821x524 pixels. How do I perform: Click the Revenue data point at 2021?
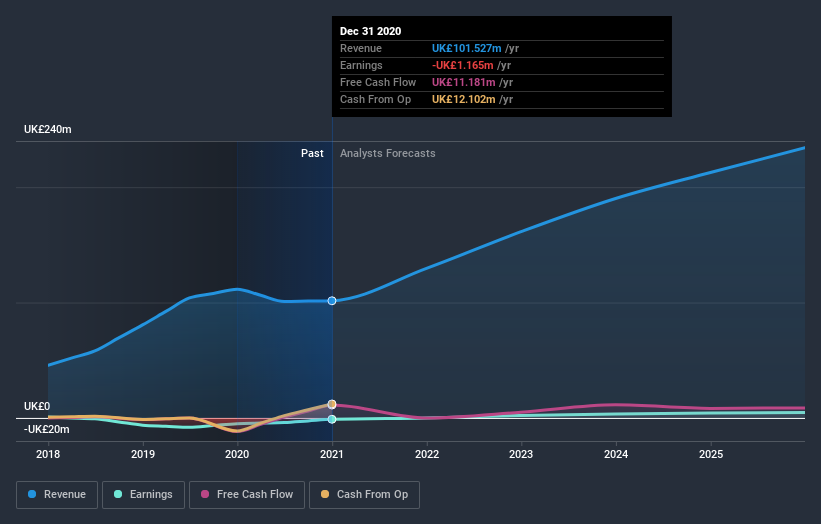tap(332, 300)
